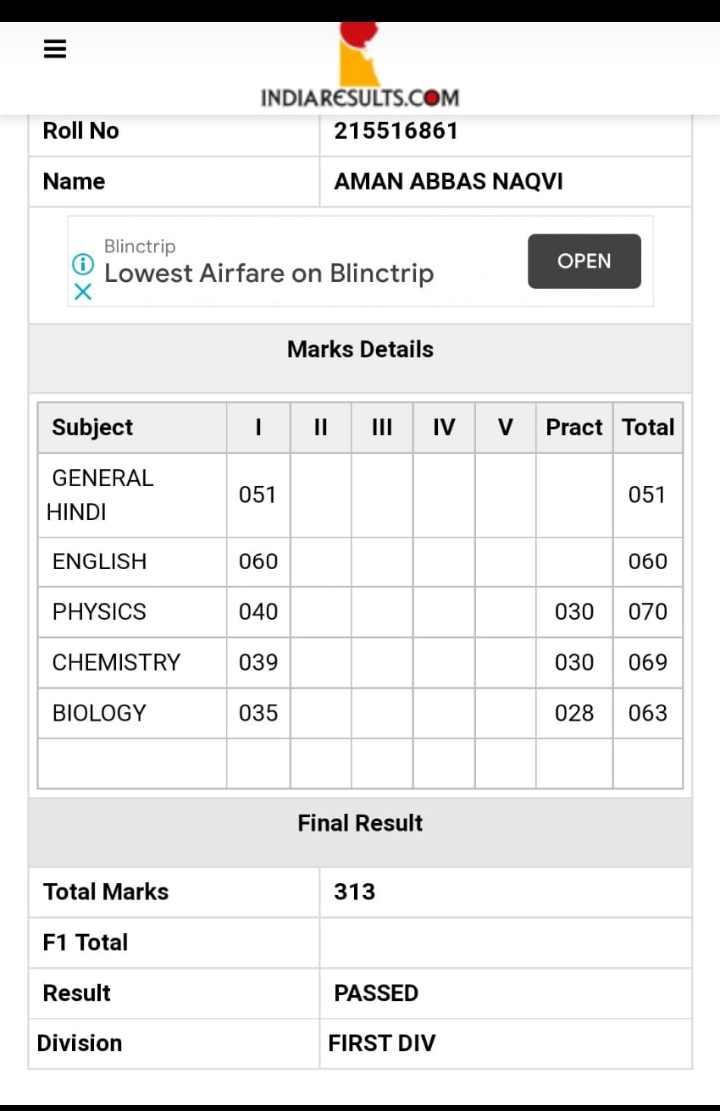This screenshot has width=720, height=1111.
Task: Click CHEMISTRY practical marks 030
Action: 574,662
